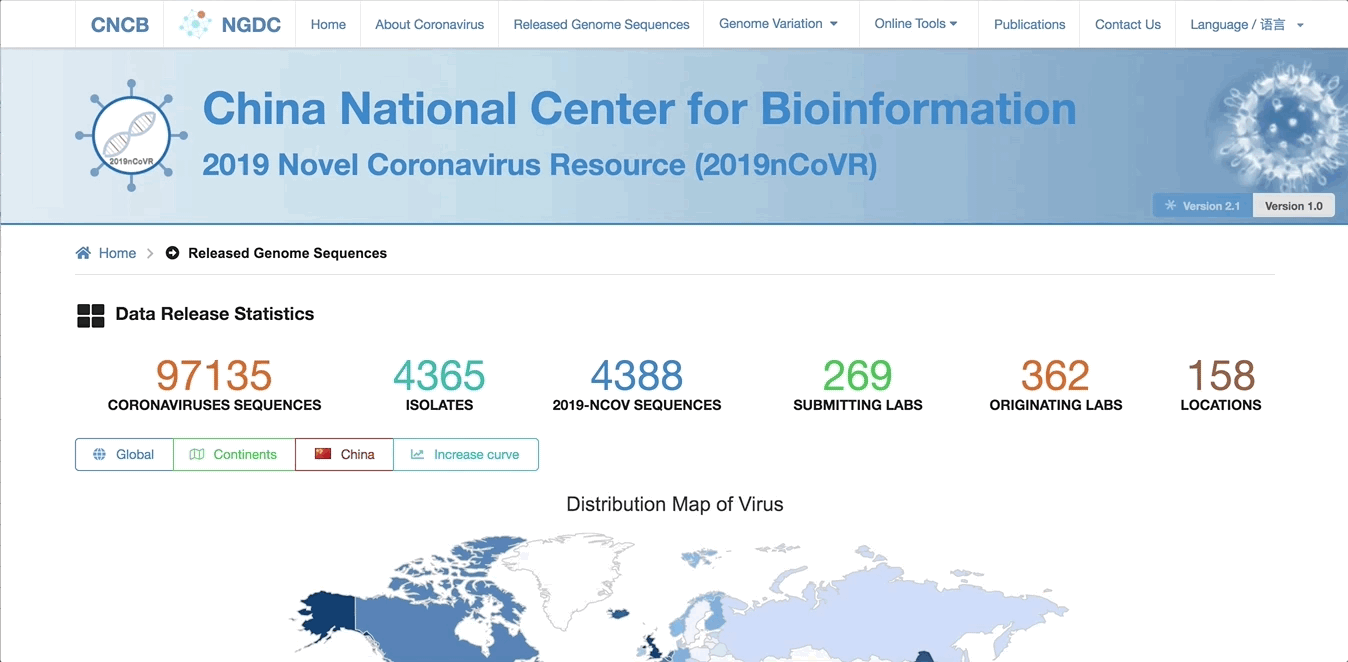Click the China National Center for Bioinformation title
Screen dimensions: 1348x662
tap(640, 108)
